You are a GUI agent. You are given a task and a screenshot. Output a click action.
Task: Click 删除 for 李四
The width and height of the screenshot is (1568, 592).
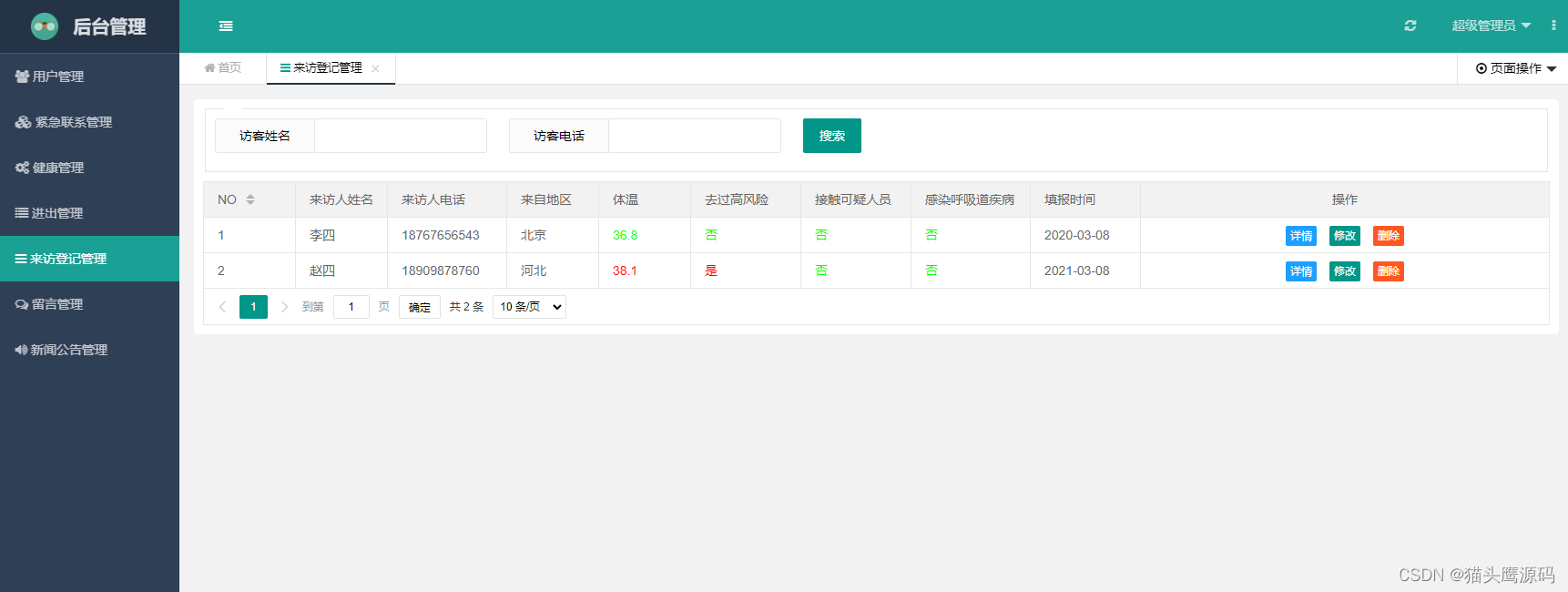tap(1389, 236)
